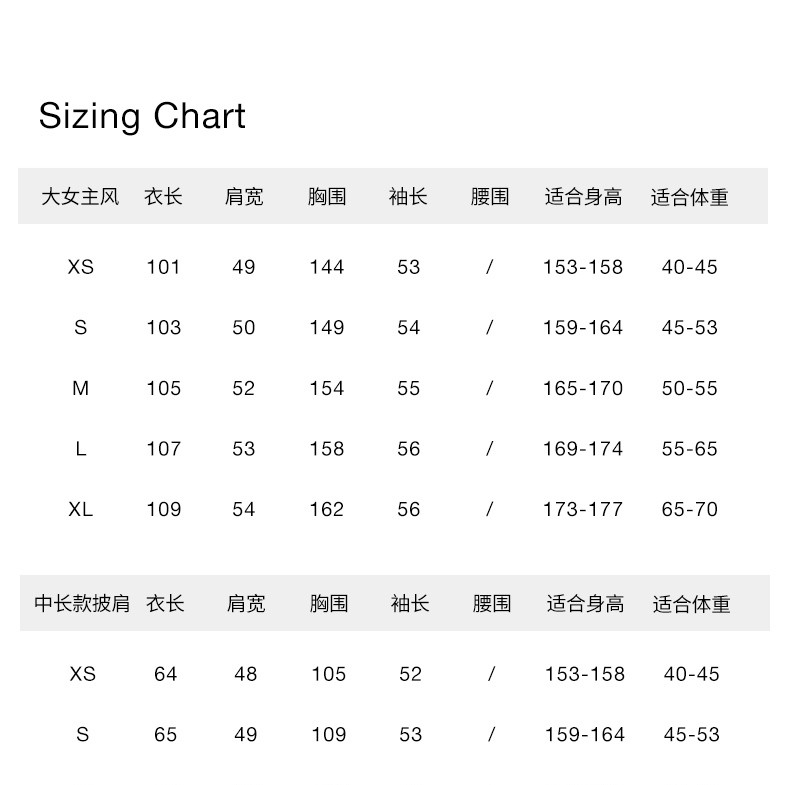This screenshot has height=785, width=790.
Task: Click the 173-177 height range
Action: pyautogui.click(x=583, y=509)
